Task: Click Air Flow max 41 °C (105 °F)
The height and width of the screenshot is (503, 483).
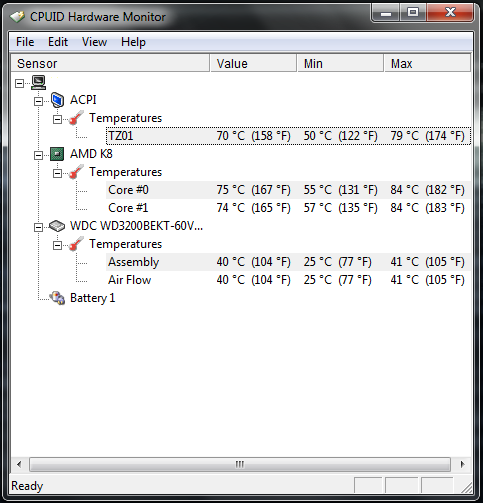Action: [428, 280]
